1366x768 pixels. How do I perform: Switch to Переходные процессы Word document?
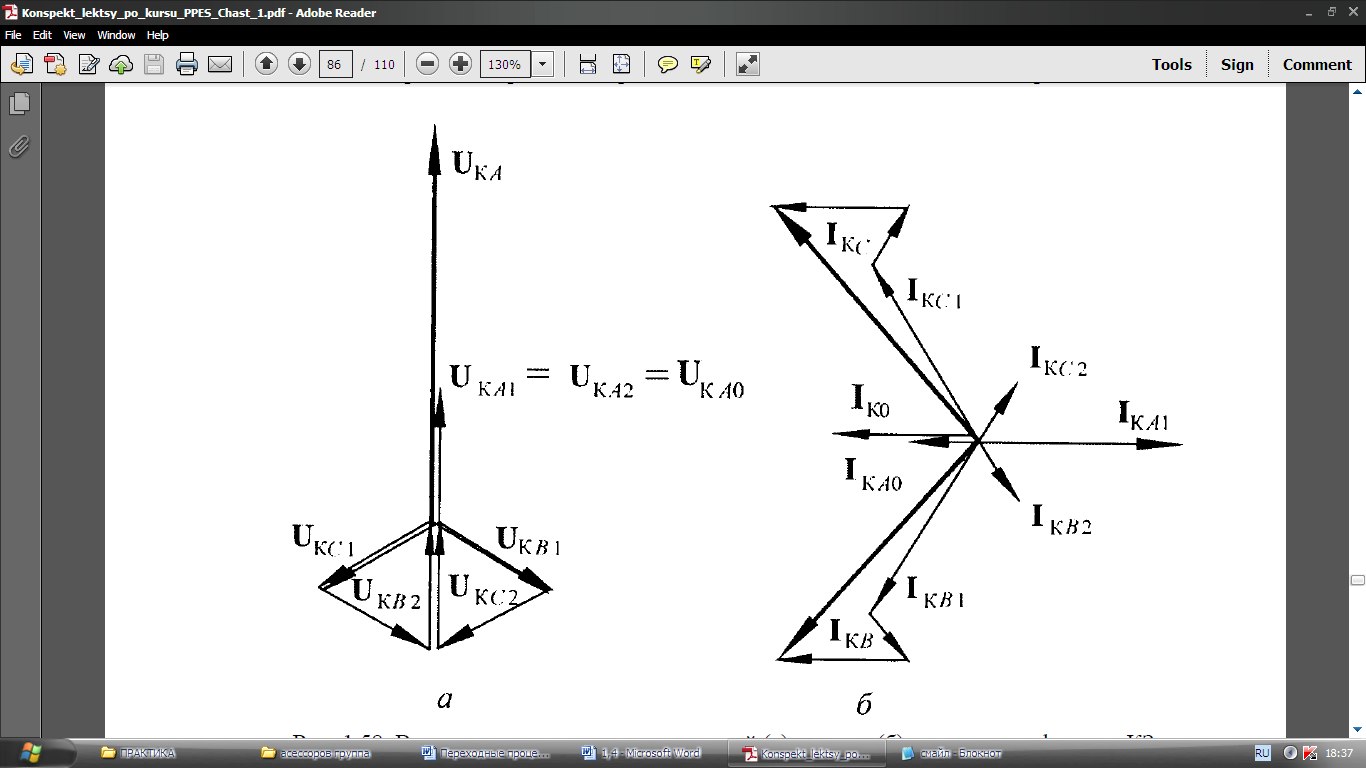click(x=489, y=753)
